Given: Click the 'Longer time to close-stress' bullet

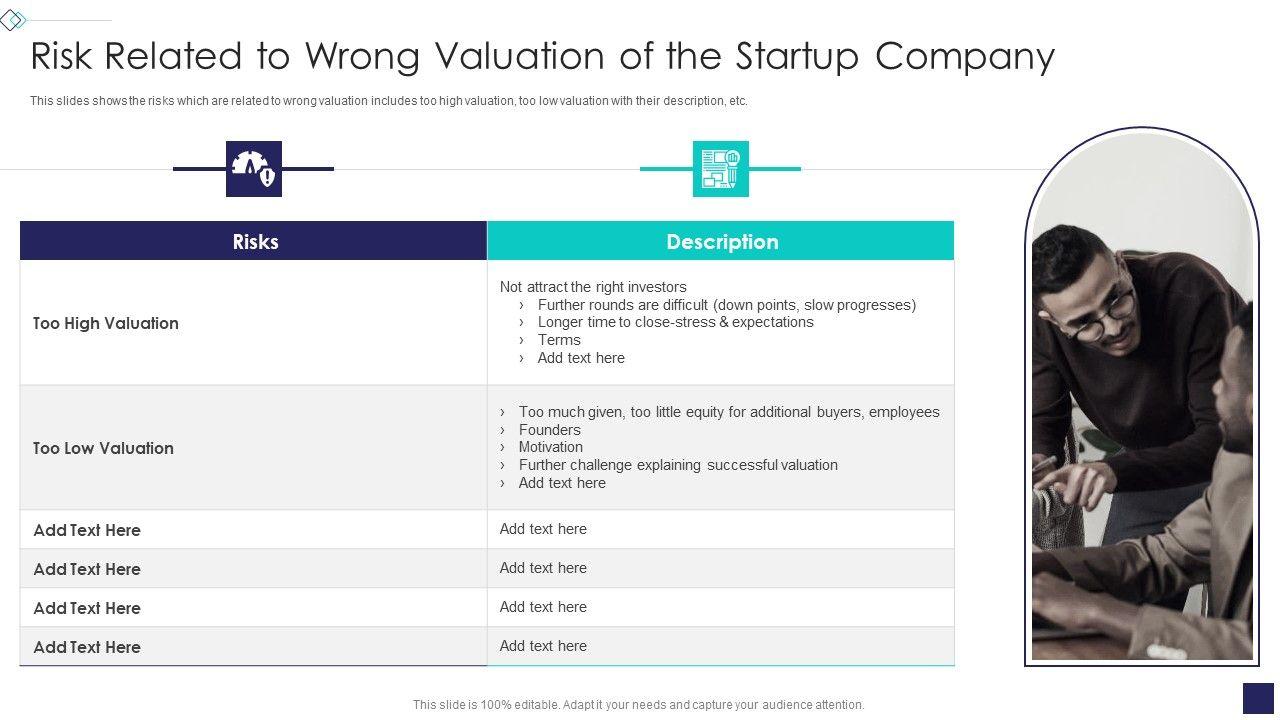Looking at the screenshot, I should [675, 322].
